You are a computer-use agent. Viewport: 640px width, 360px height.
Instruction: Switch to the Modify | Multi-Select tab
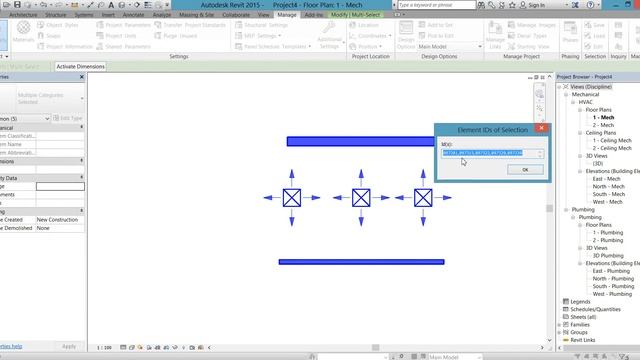point(355,15)
